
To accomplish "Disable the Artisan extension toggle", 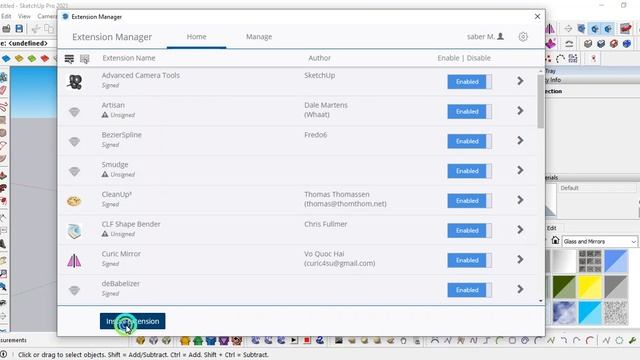I will tap(469, 111).
